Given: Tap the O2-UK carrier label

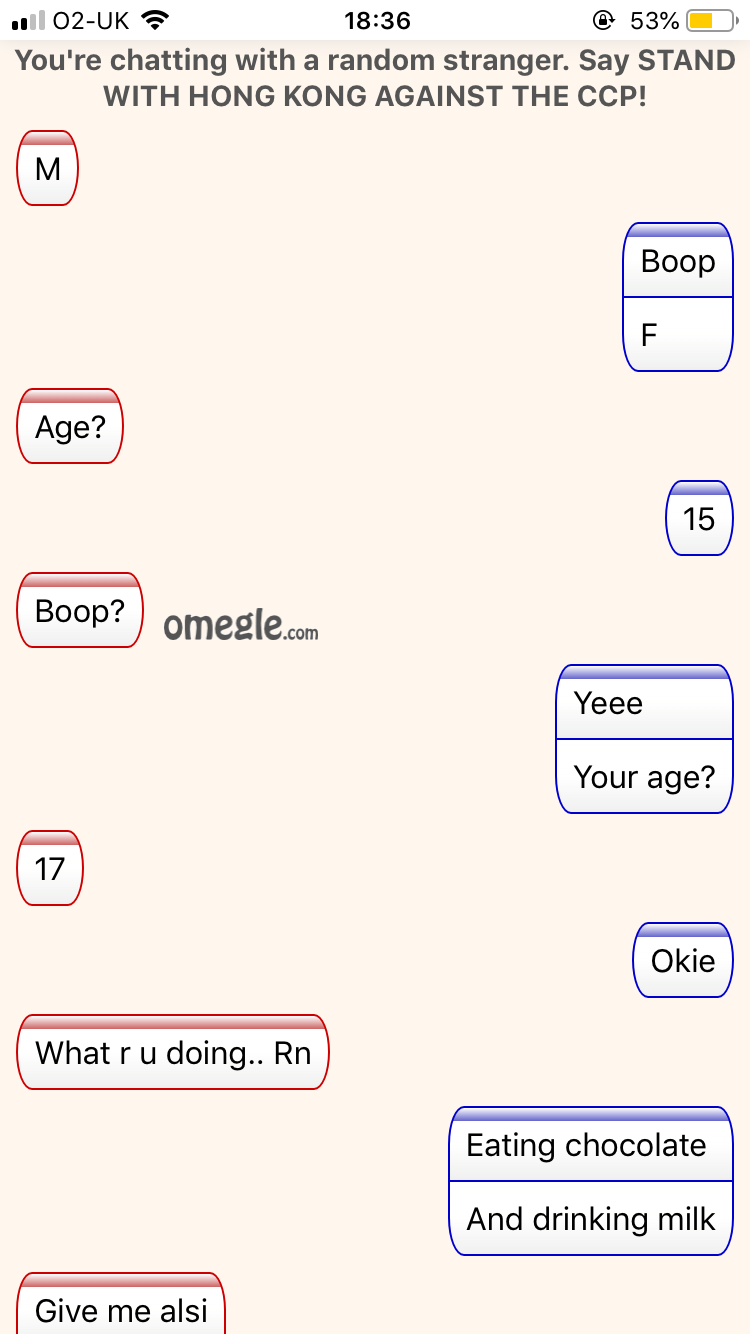Looking at the screenshot, I should pyautogui.click(x=91, y=20).
